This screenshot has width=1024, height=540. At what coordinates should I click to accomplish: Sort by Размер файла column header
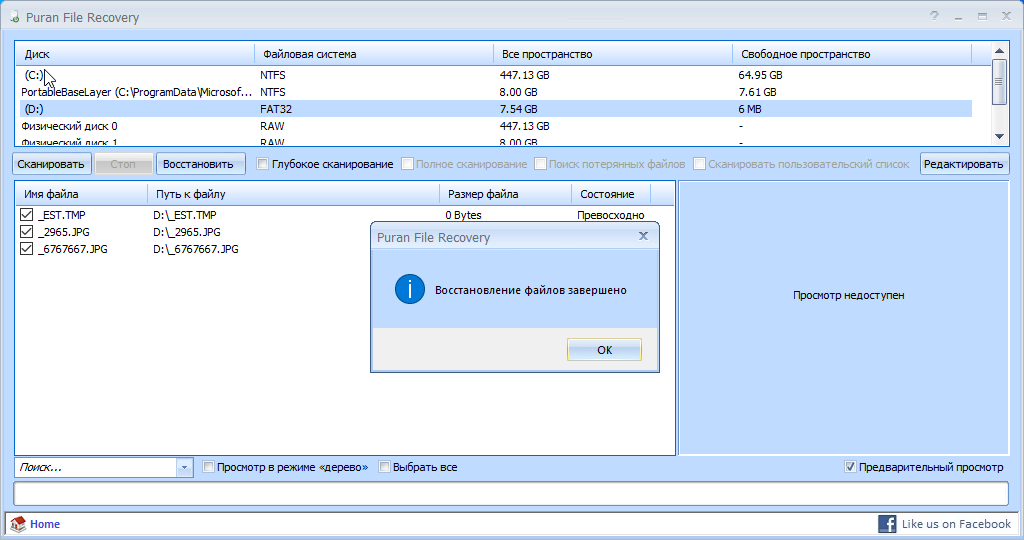point(505,194)
